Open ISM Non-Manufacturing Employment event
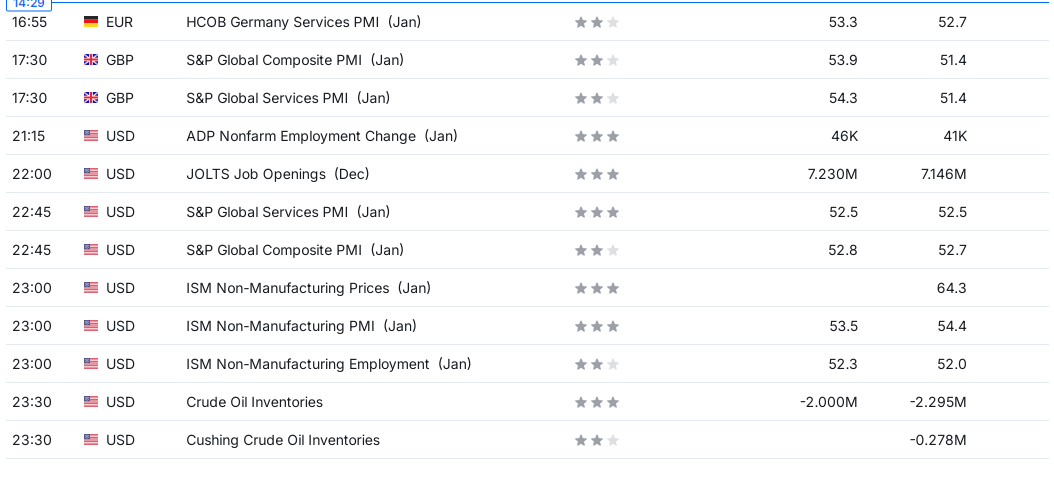Screen dimensions: 1054x477 pyautogui.click(x=329, y=364)
